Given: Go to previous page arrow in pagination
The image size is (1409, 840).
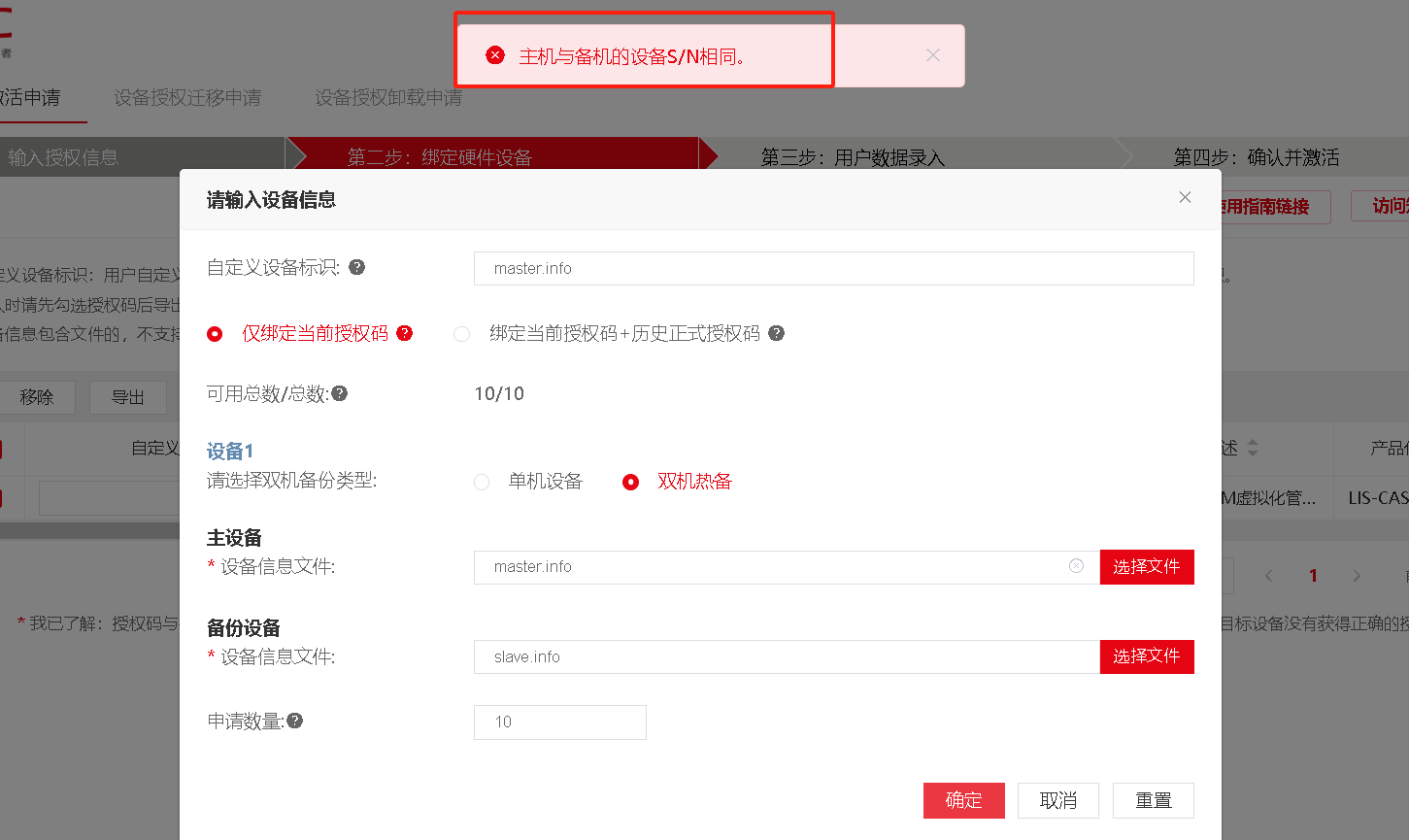Looking at the screenshot, I should click(1268, 576).
